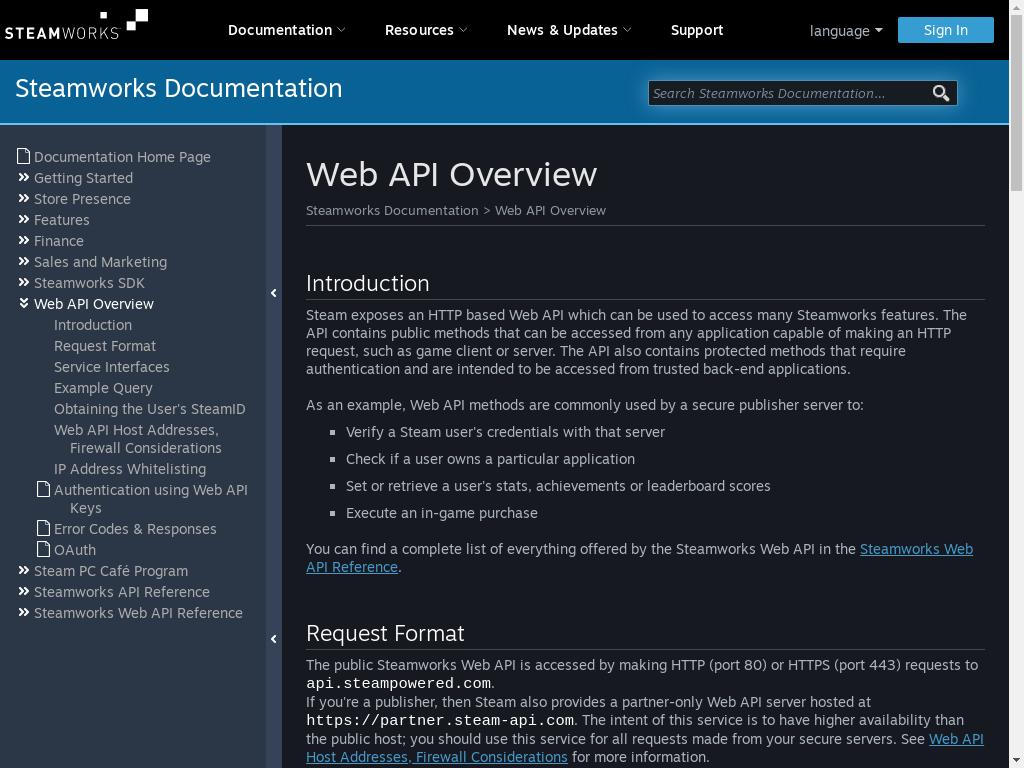
Task: Expand the Finance section arrows
Action: (x=24, y=240)
